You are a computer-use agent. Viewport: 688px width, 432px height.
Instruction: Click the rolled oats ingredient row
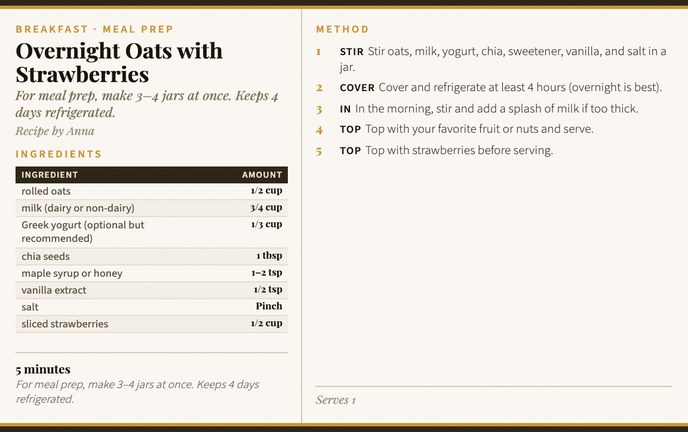[151, 191]
